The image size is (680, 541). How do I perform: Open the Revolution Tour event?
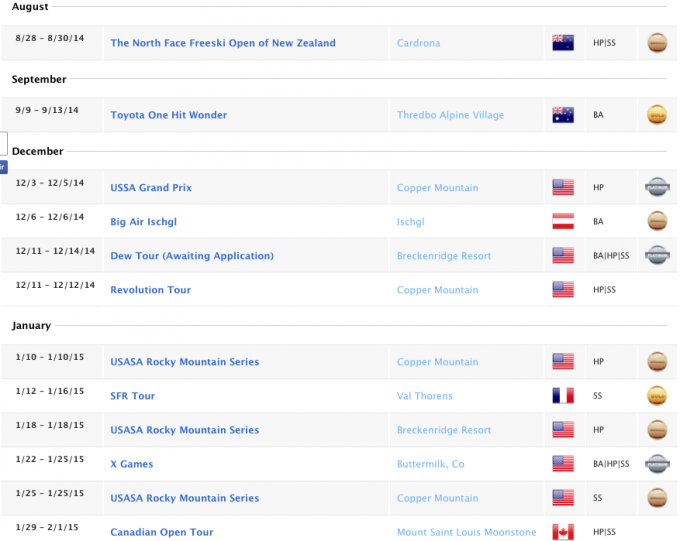click(150, 290)
